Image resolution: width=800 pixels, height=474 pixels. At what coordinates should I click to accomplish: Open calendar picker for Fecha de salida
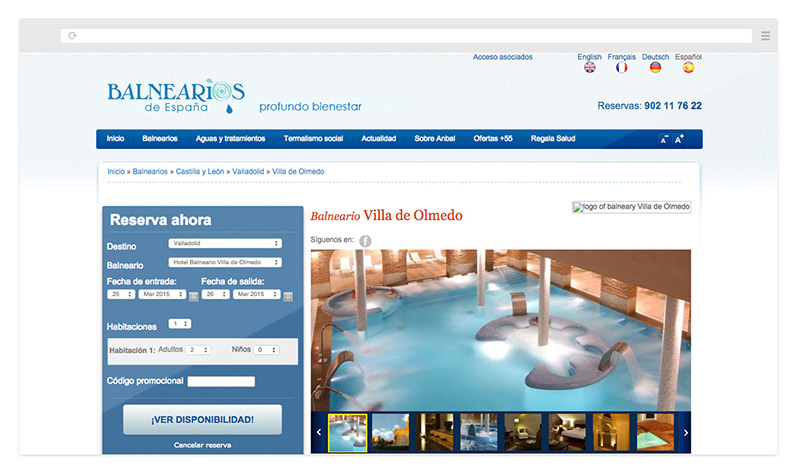coord(288,296)
